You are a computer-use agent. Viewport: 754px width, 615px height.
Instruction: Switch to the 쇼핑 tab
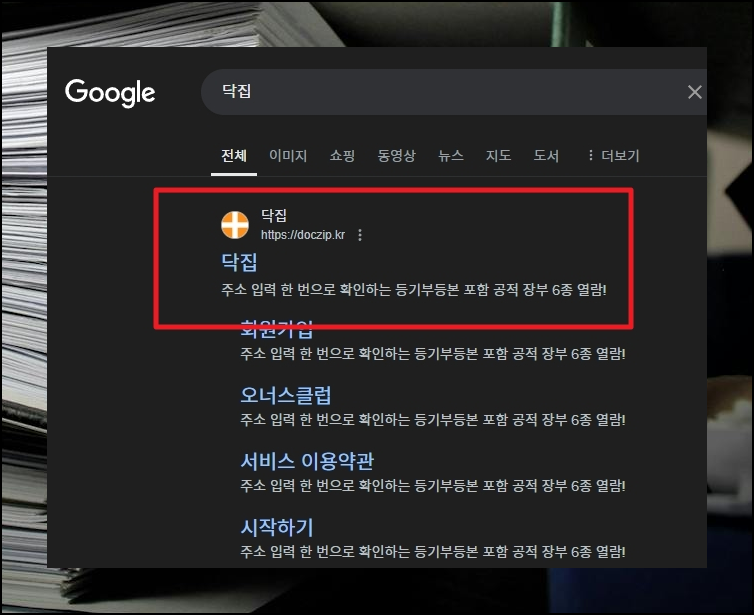[x=342, y=156]
